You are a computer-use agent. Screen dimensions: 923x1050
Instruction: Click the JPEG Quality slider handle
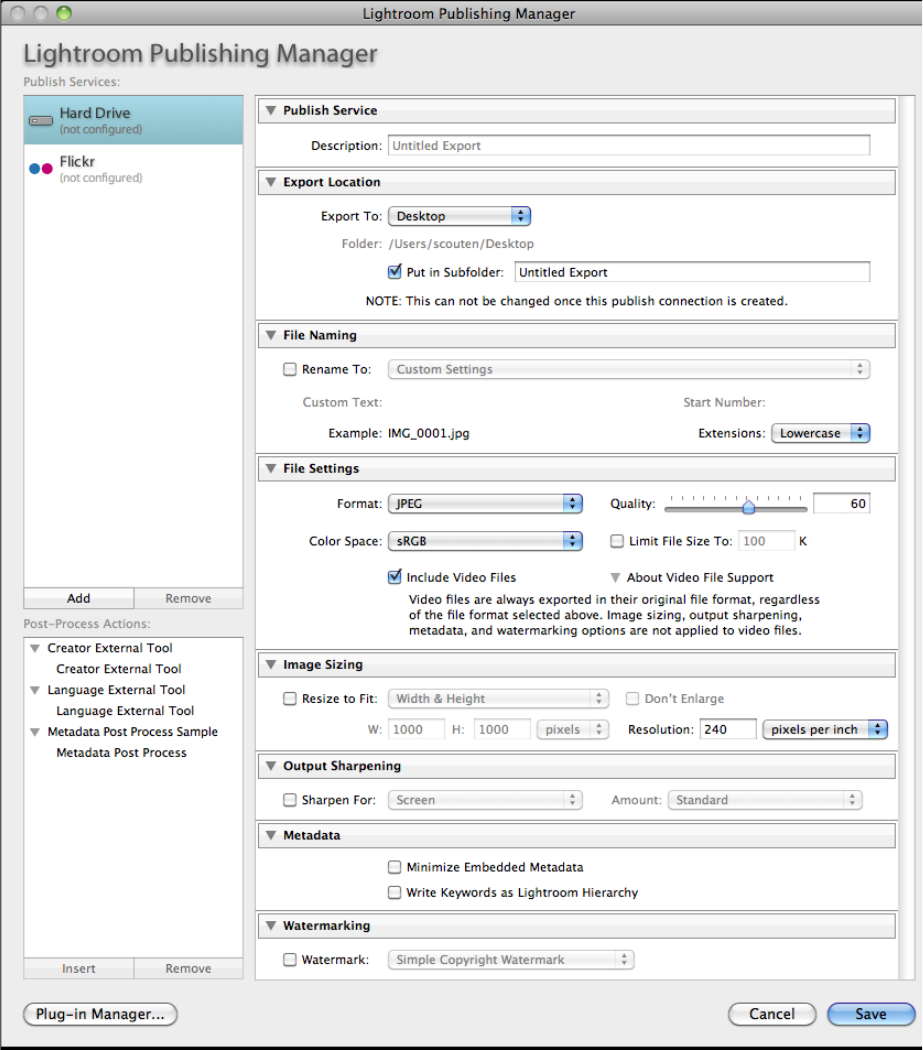coord(749,508)
